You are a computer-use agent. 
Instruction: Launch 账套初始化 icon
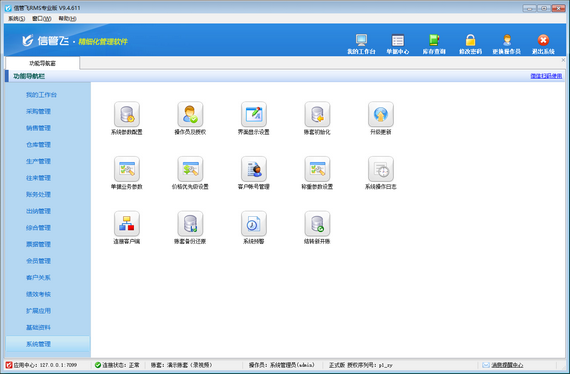click(317, 114)
